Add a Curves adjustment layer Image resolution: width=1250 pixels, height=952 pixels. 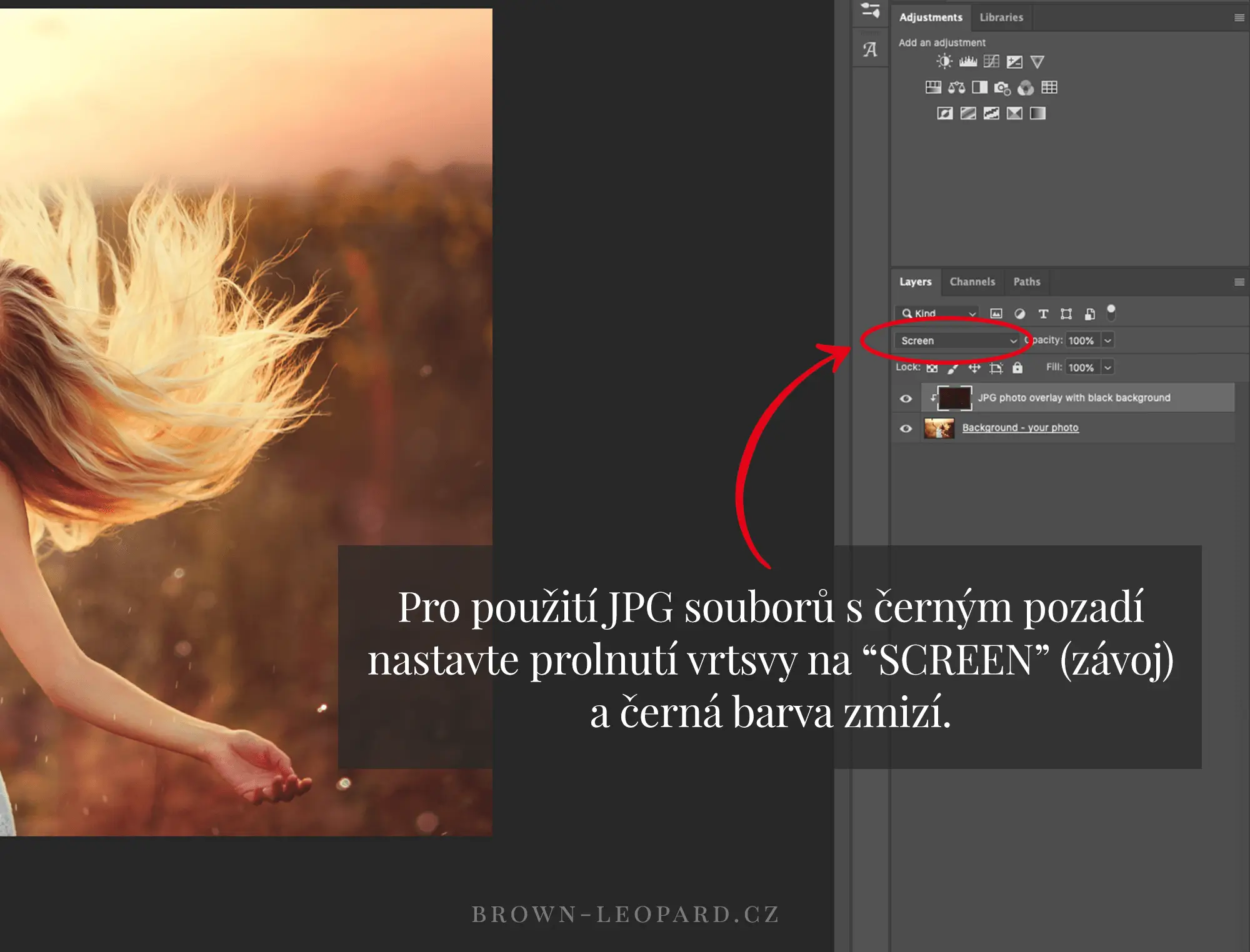pyautogui.click(x=991, y=61)
